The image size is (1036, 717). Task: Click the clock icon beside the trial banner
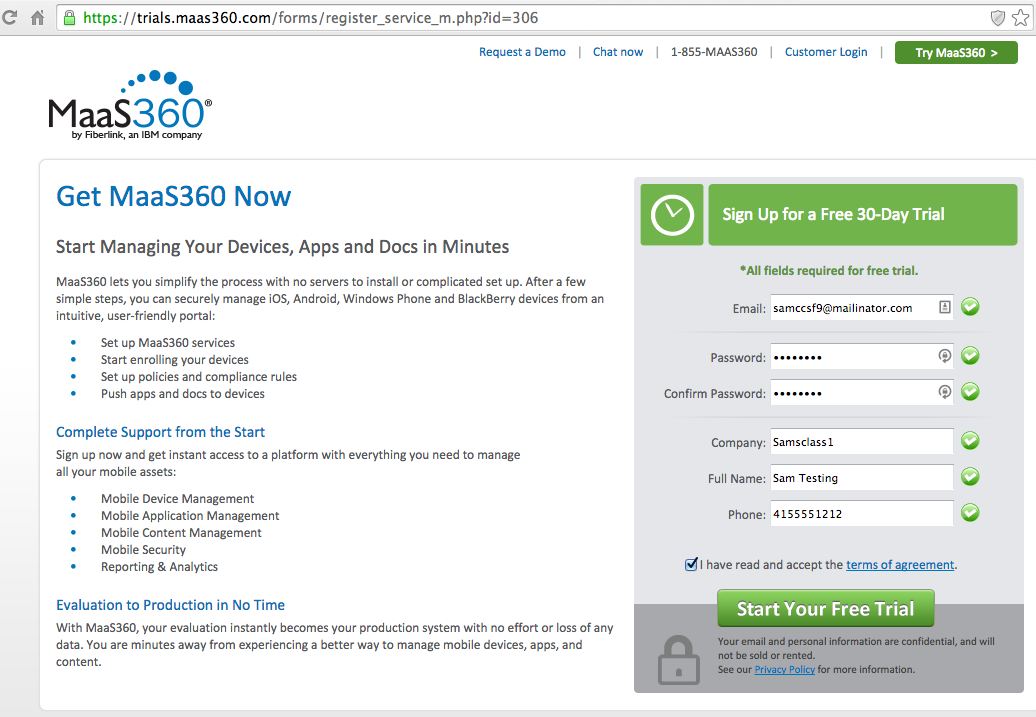coord(672,215)
